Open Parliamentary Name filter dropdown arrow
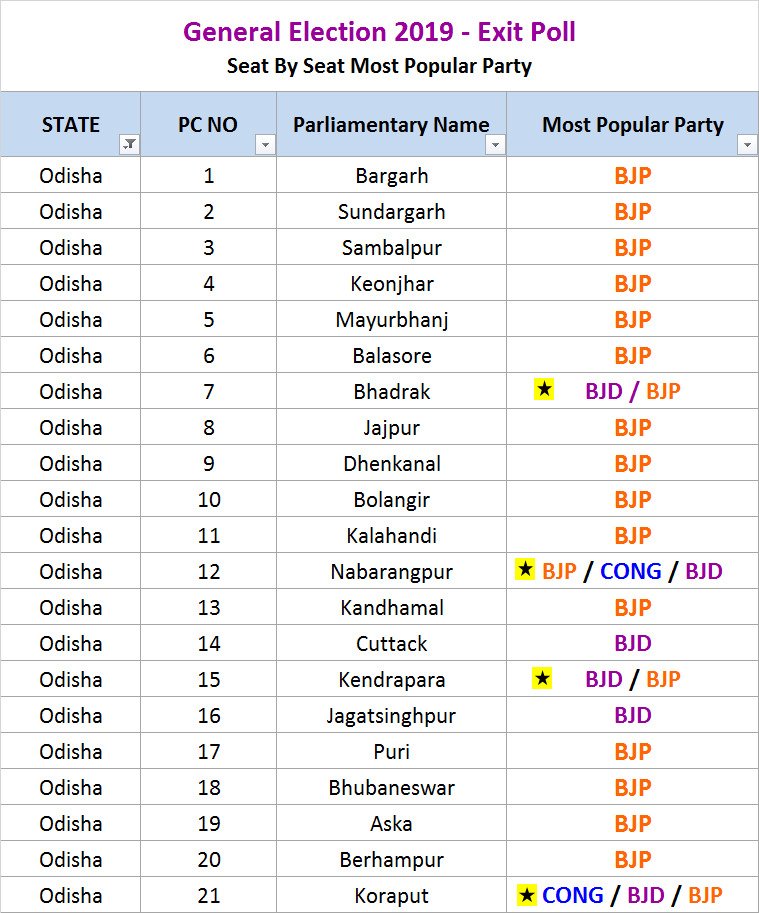The height and width of the screenshot is (913, 759). (x=494, y=145)
